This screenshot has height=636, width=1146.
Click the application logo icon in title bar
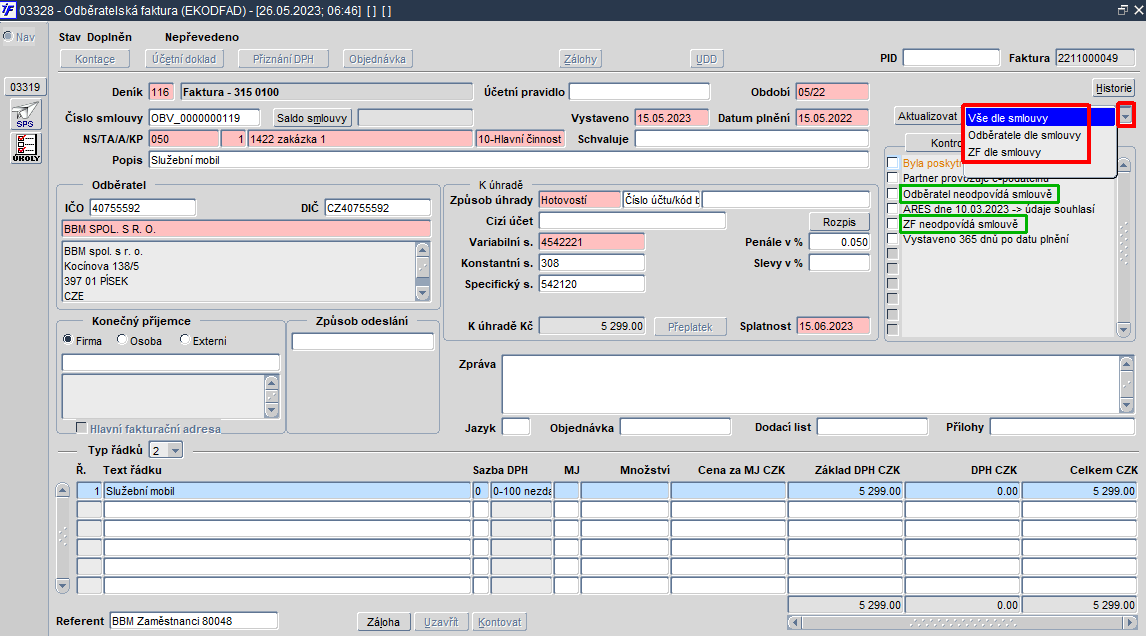[x=9, y=10]
